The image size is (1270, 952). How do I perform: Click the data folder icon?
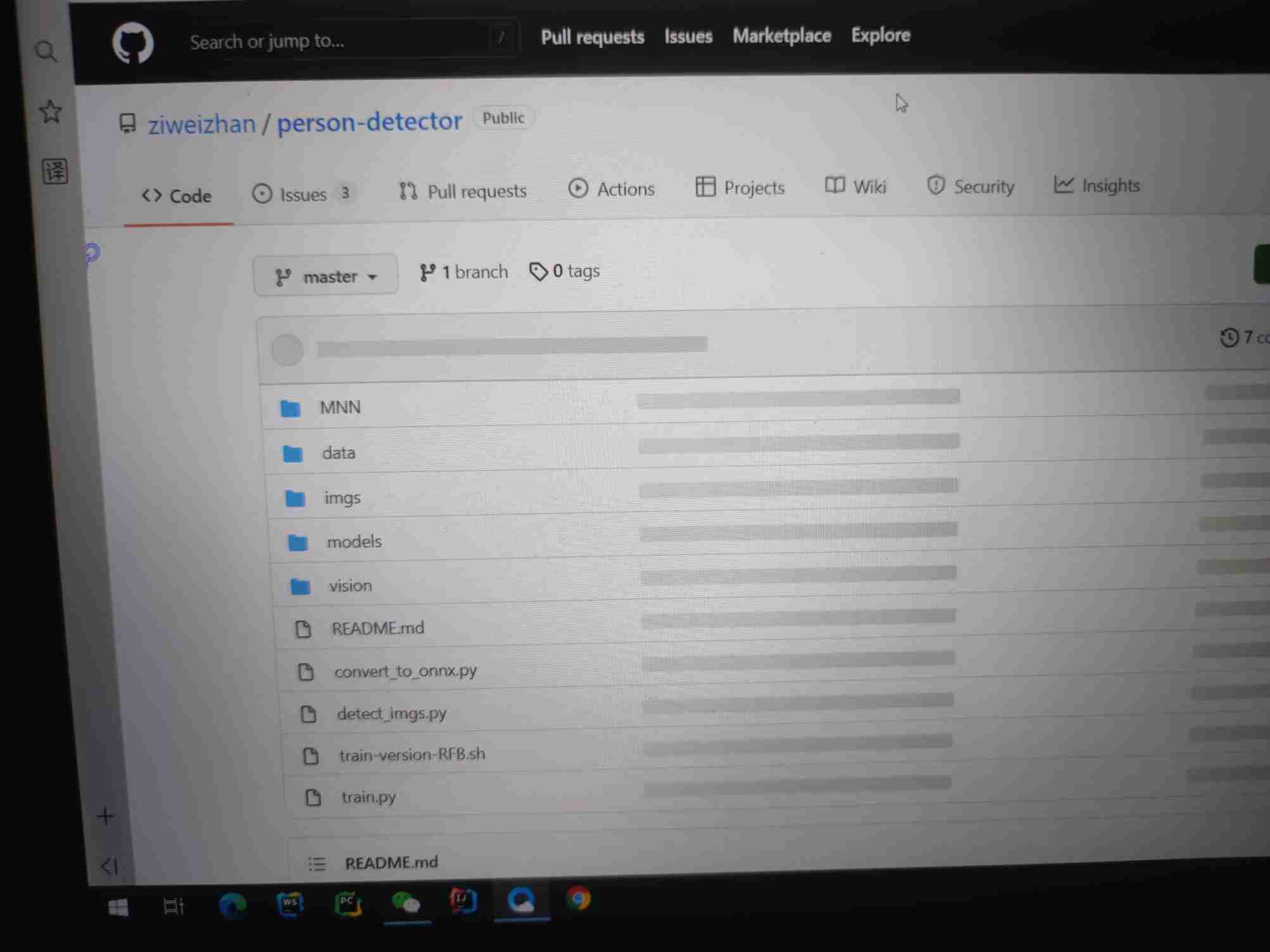[x=292, y=453]
